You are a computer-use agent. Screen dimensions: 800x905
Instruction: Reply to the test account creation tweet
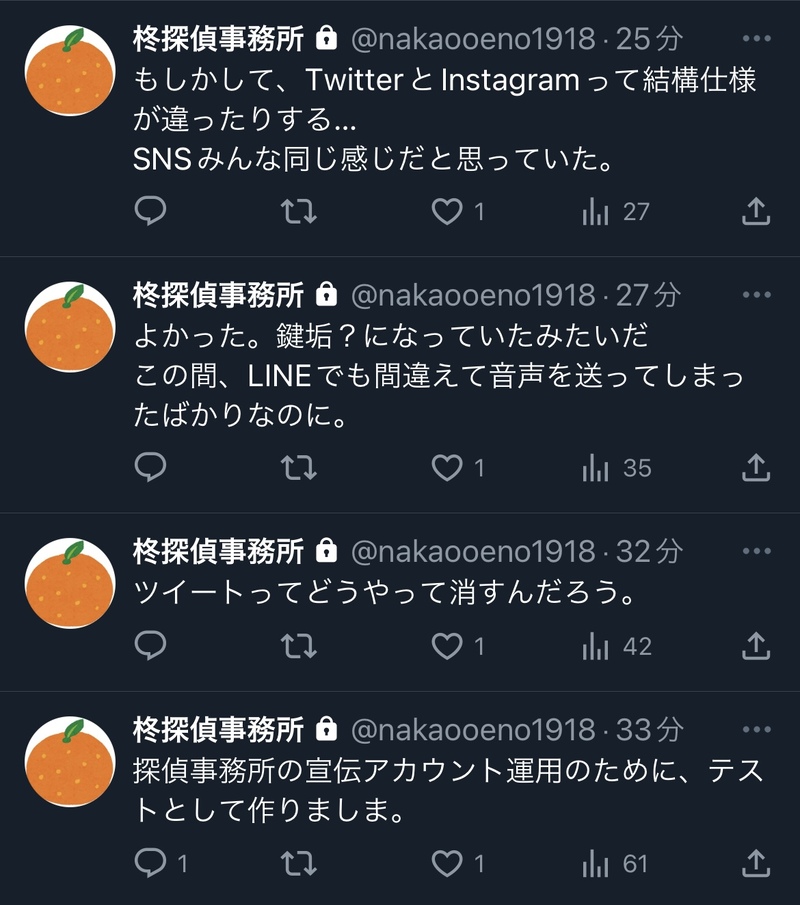tap(152, 863)
